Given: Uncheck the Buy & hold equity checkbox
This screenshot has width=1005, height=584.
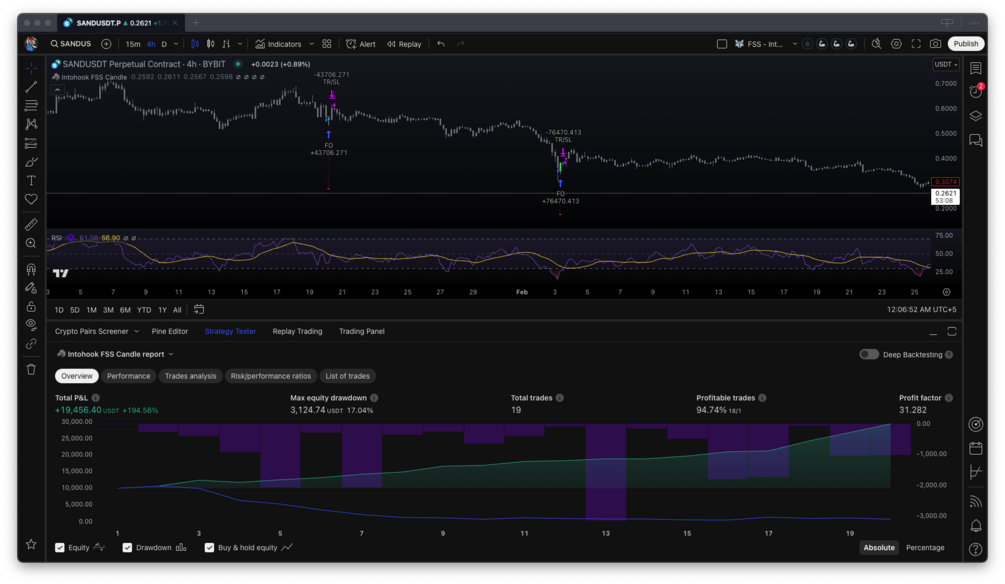Looking at the screenshot, I should point(209,547).
